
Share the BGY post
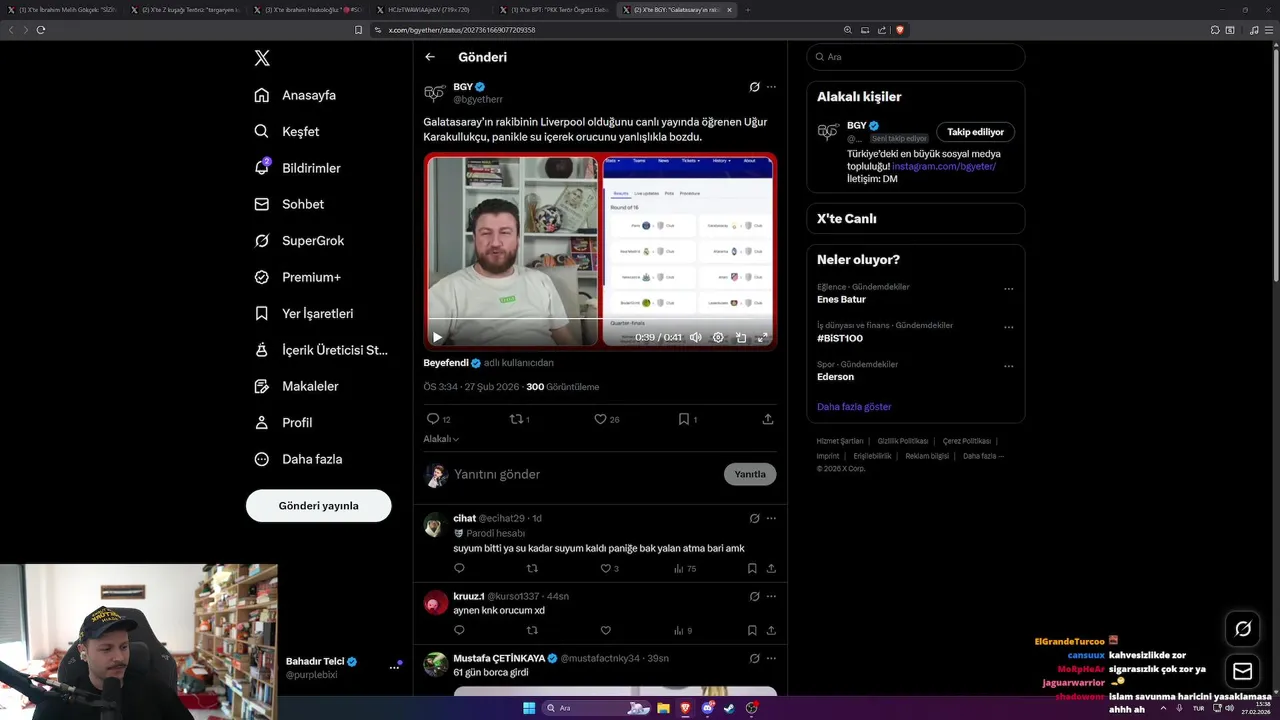(768, 419)
